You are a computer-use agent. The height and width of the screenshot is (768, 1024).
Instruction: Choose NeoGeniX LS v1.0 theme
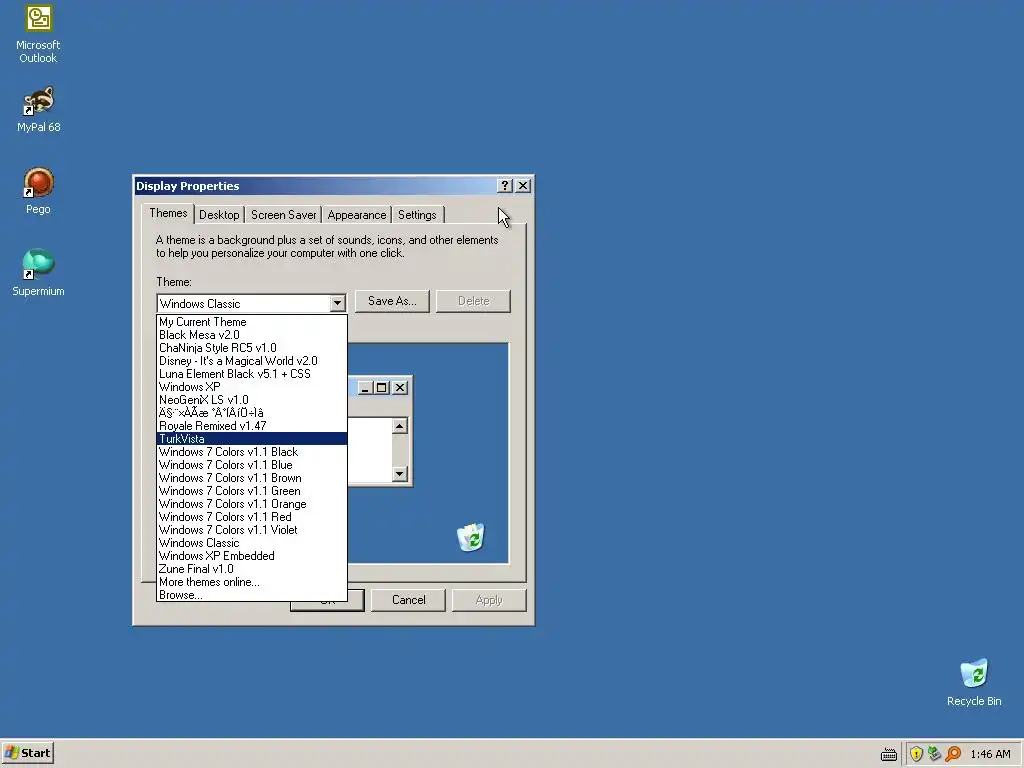pos(251,400)
